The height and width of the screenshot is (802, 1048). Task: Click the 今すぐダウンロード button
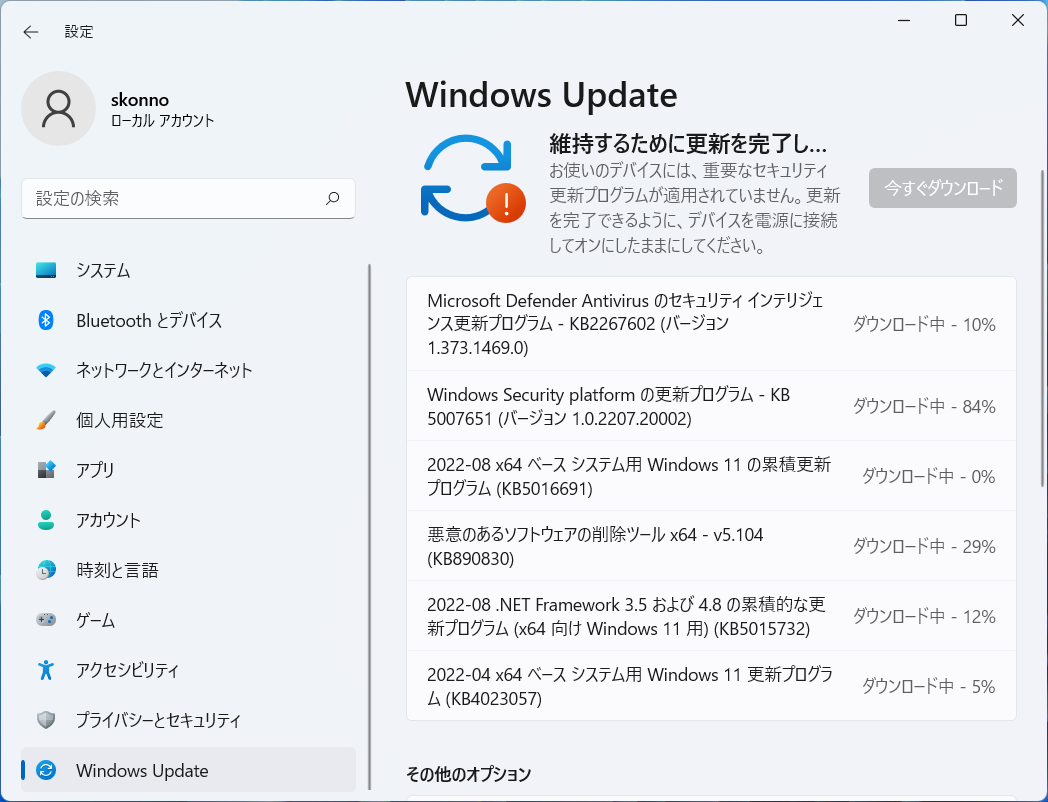click(x=942, y=188)
